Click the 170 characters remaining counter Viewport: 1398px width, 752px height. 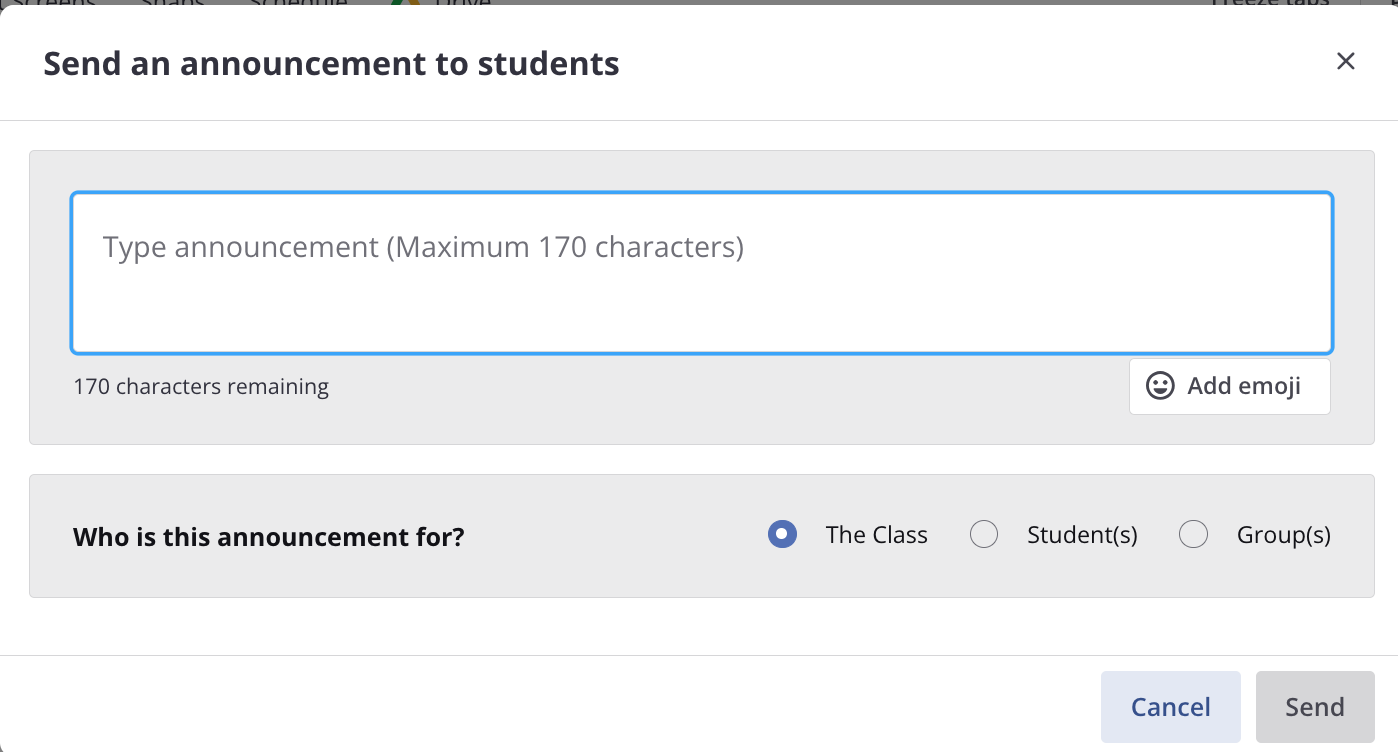click(x=201, y=386)
